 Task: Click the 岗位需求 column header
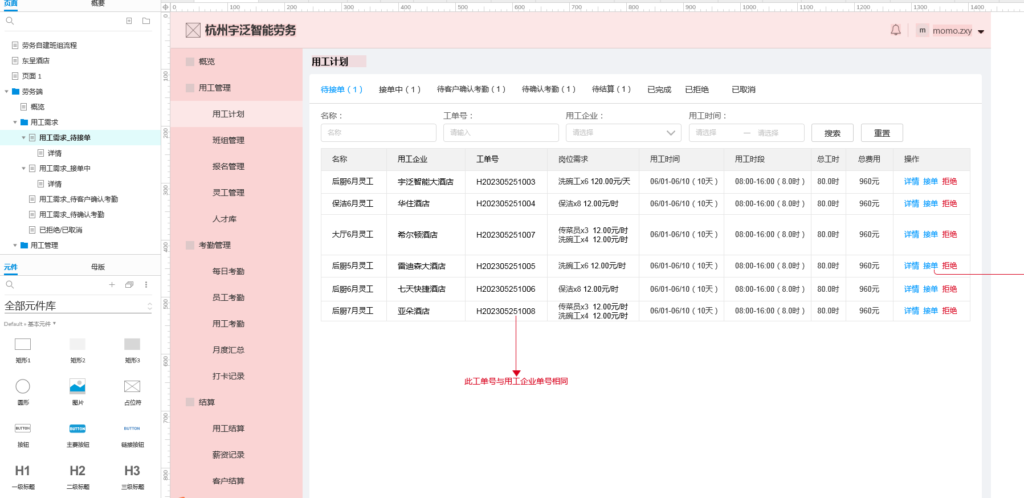tap(593, 159)
